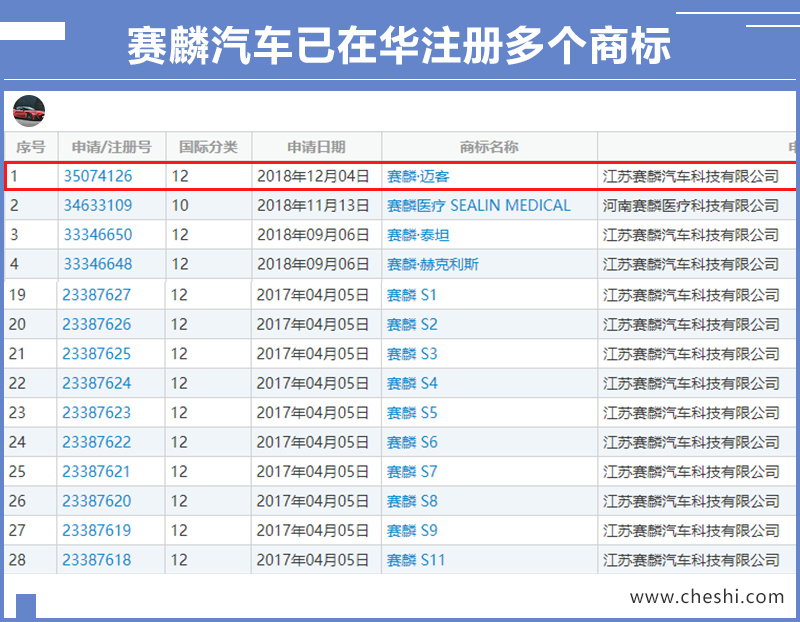This screenshot has width=800, height=622.
Task: Open the 赛麟 S7 trademark link
Action: tap(412, 471)
